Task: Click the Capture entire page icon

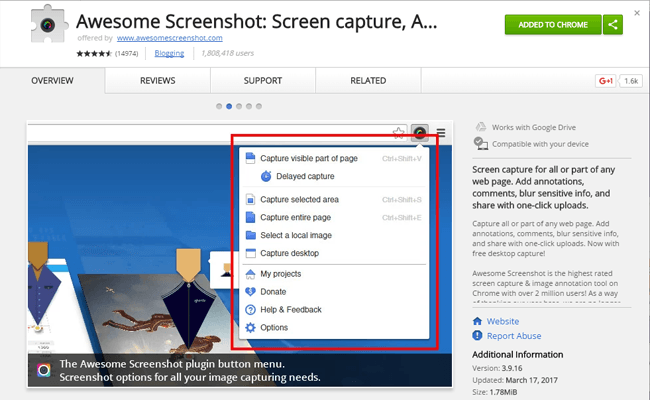Action: 250,217
